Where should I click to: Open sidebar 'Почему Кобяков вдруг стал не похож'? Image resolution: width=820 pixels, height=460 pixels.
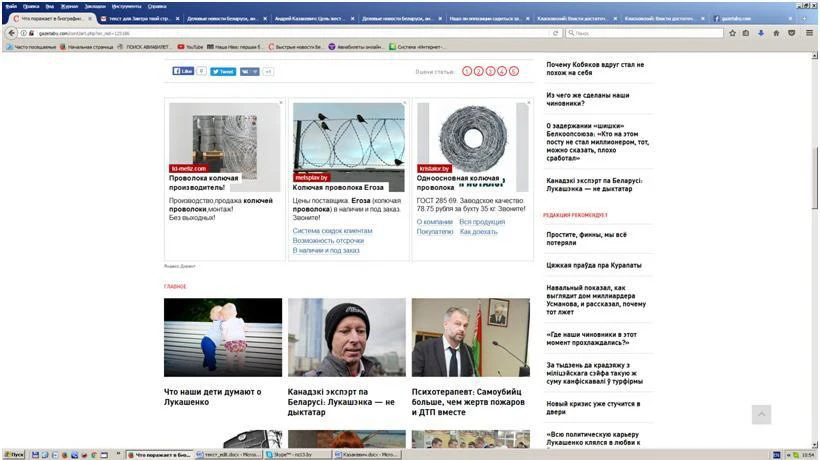click(x=595, y=68)
